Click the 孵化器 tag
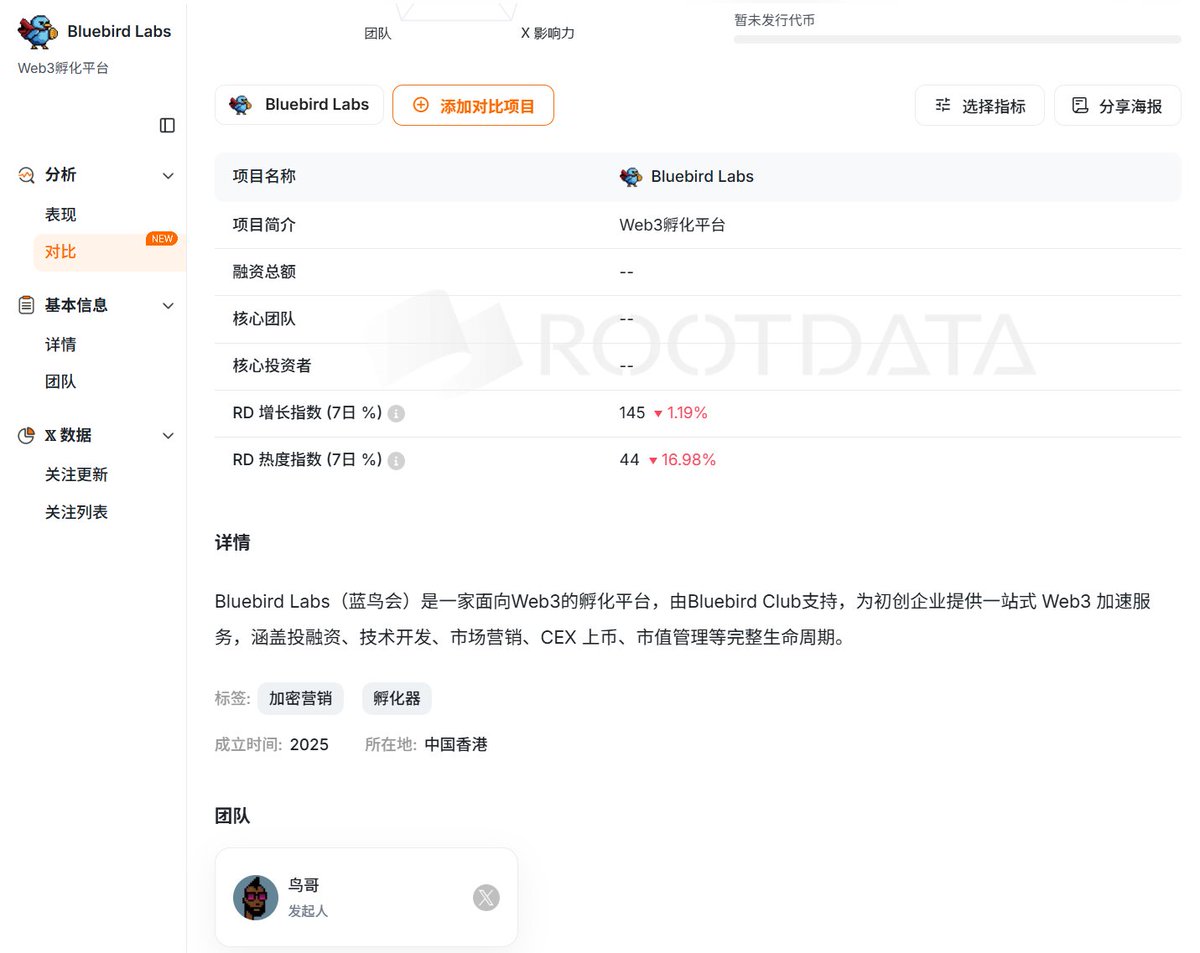This screenshot has height=953, width=1200. (397, 699)
